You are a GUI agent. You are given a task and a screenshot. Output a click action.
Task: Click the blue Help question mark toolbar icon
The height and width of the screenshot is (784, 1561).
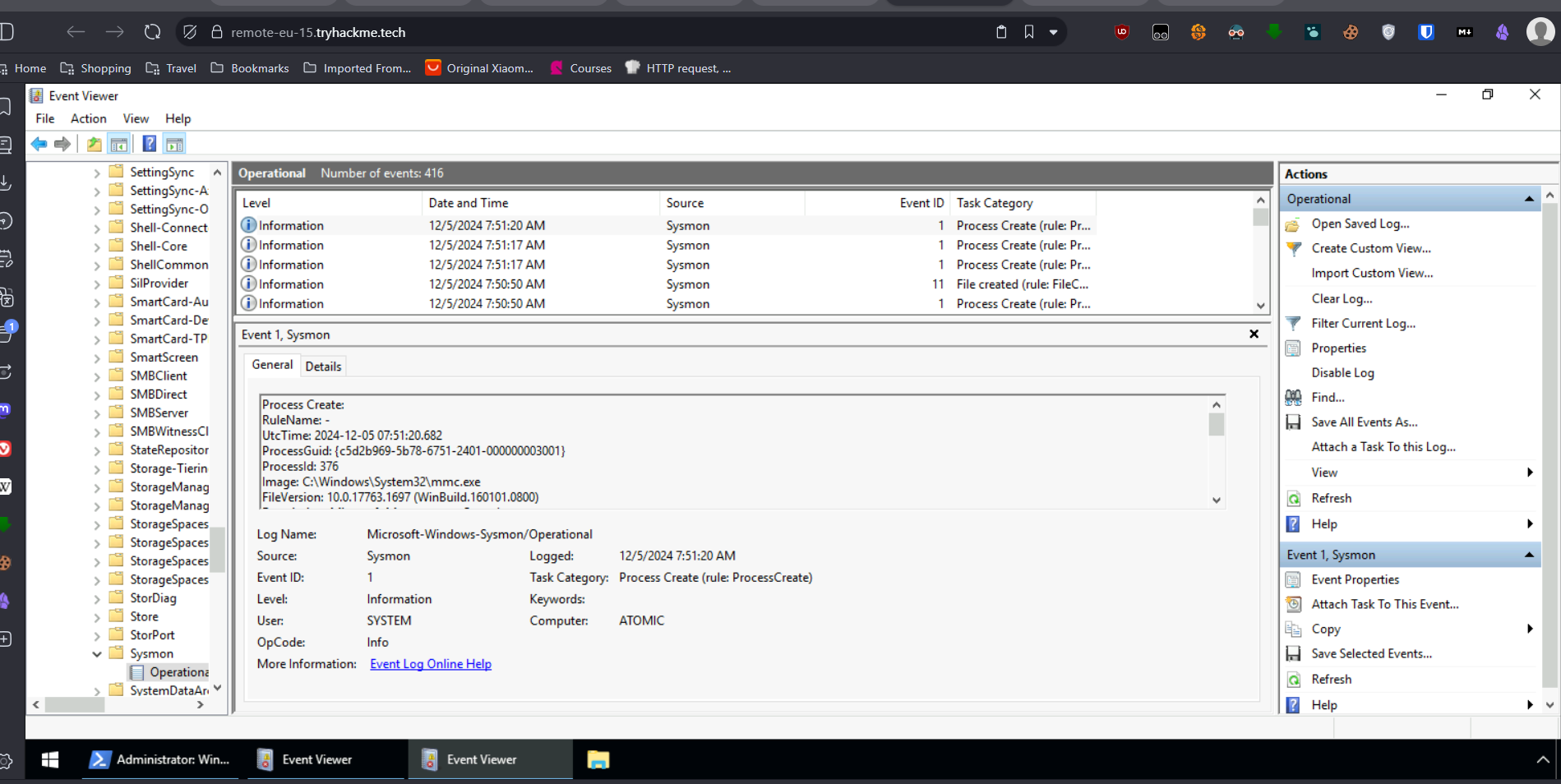tap(149, 144)
